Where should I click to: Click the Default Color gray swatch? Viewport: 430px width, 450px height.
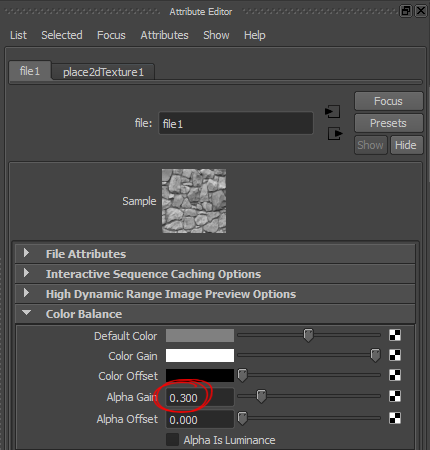[x=200, y=335]
